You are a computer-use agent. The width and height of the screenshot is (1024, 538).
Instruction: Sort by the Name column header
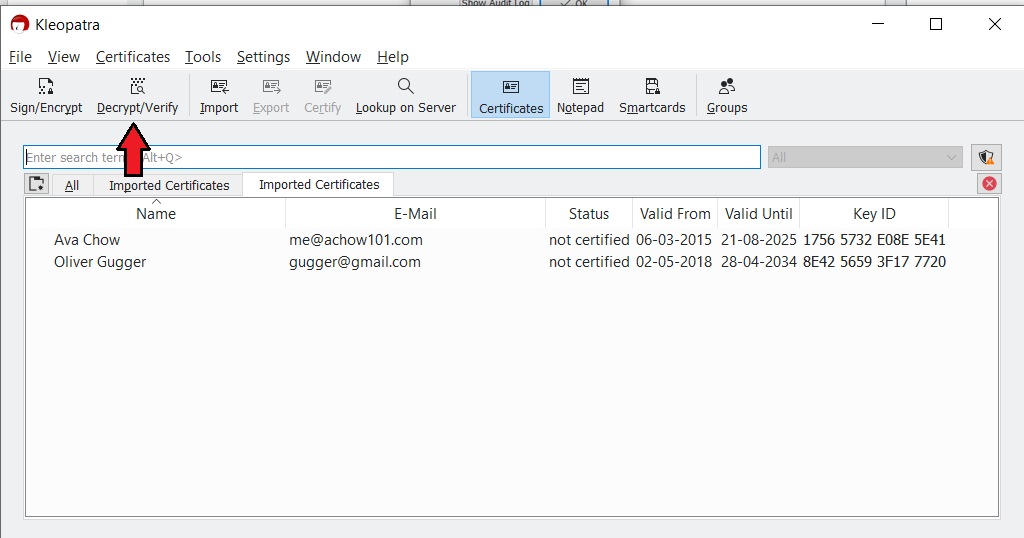(x=155, y=214)
